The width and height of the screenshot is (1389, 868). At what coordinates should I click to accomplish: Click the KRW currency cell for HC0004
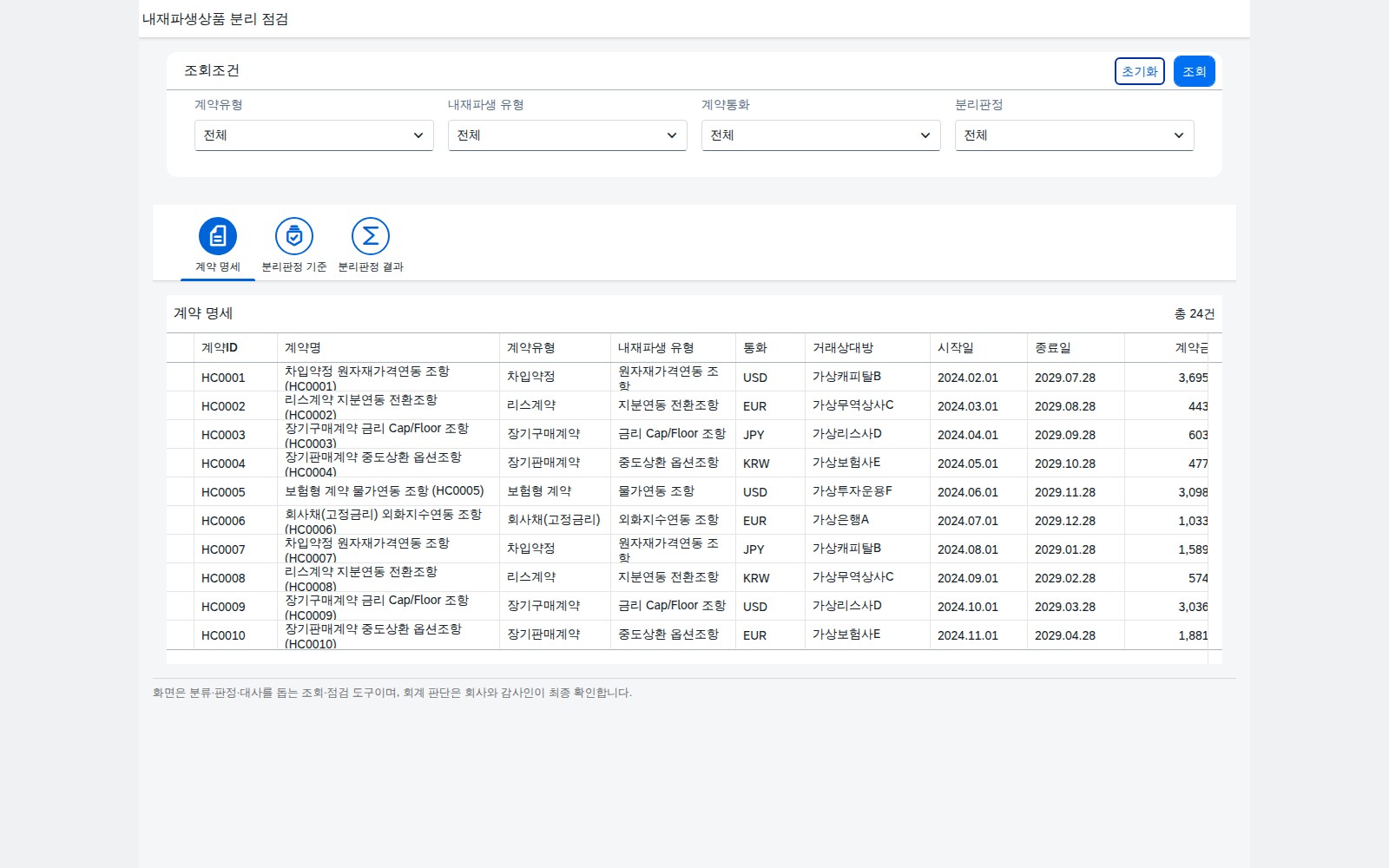(770, 464)
